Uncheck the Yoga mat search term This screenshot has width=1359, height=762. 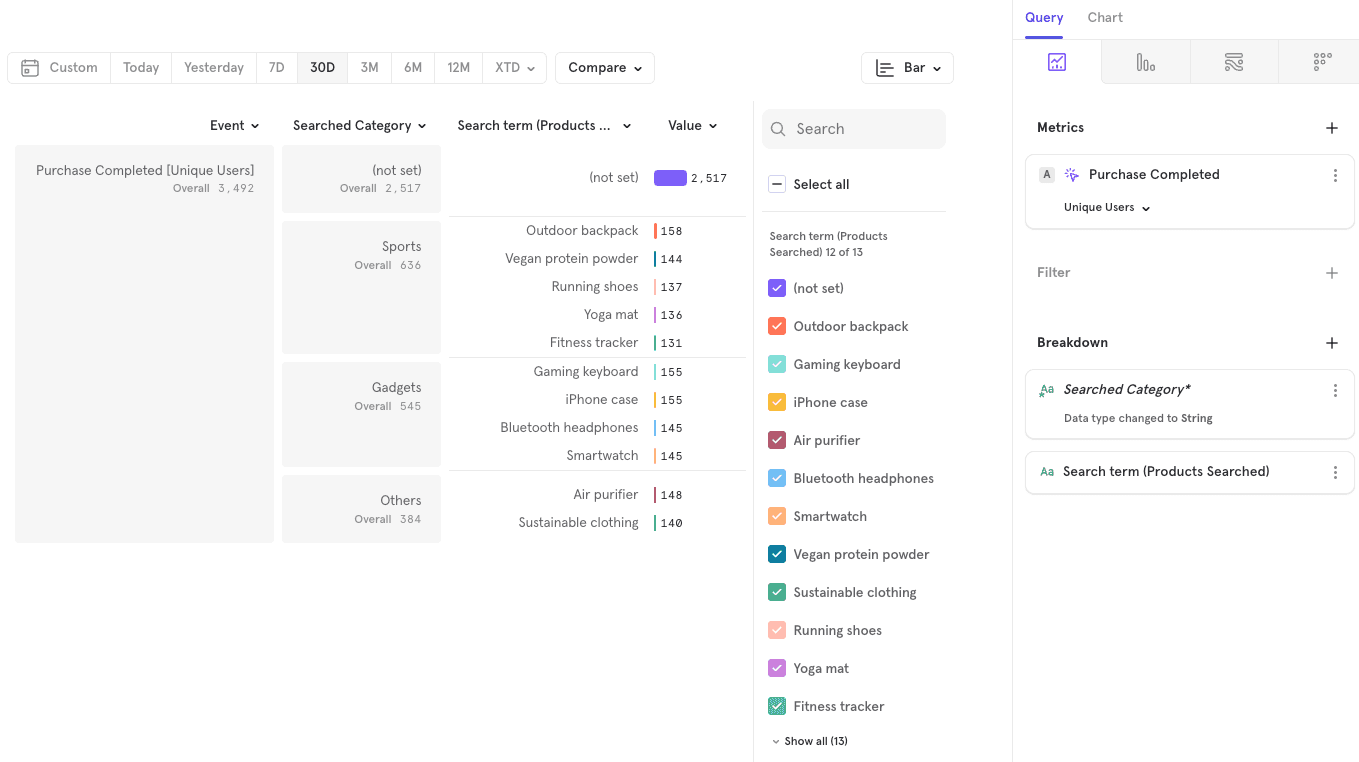(777, 668)
